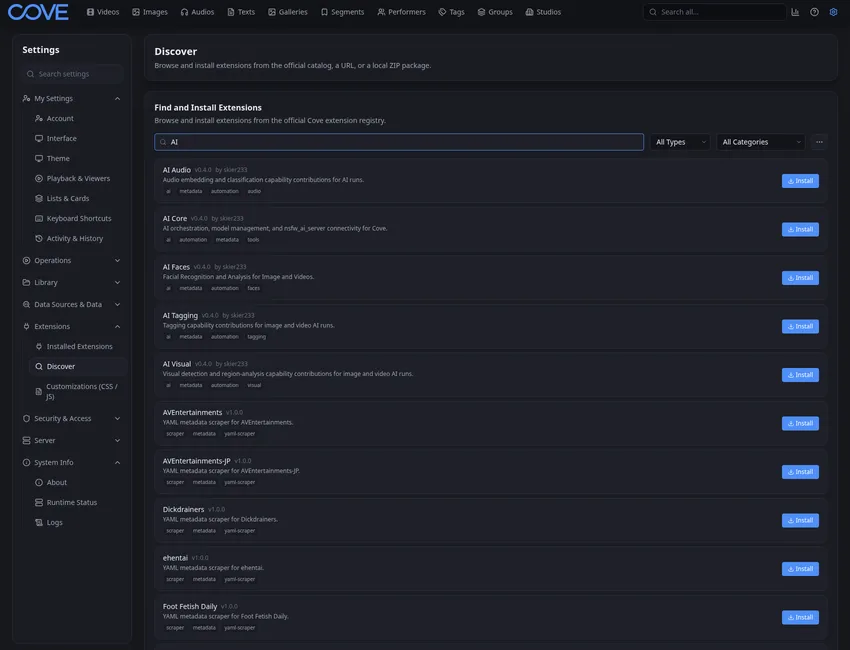Click the Discover search icon in sidebar
The width and height of the screenshot is (850, 650).
38,366
